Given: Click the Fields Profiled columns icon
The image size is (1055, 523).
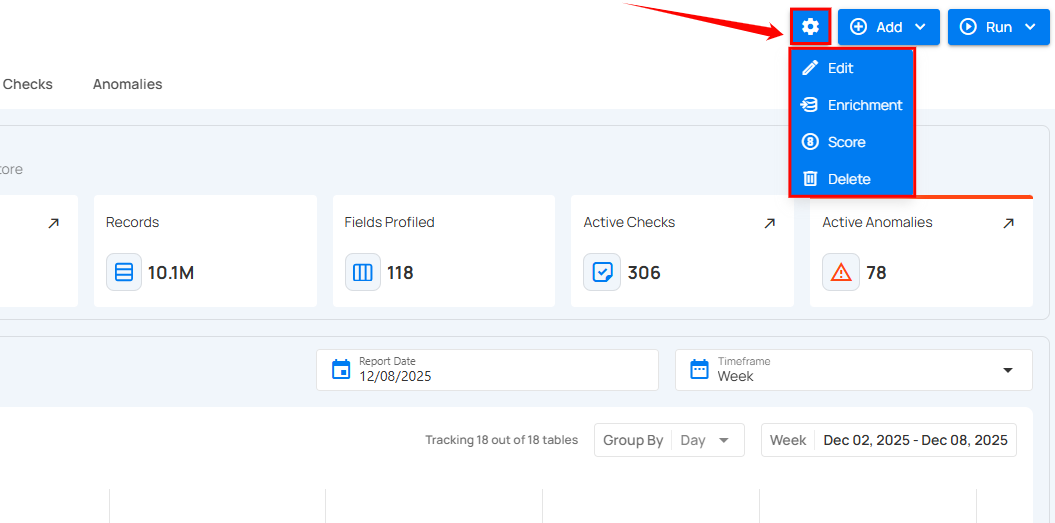Looking at the screenshot, I should coord(363,272).
